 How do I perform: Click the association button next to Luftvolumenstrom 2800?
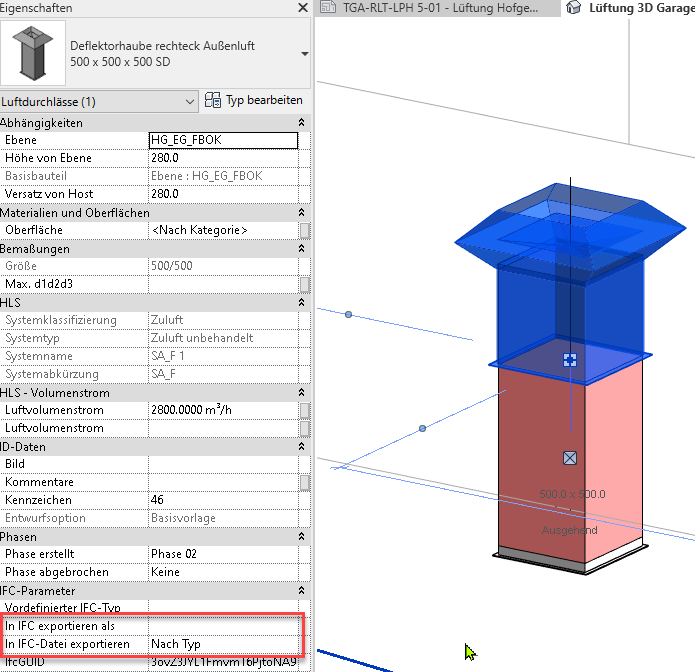[x=304, y=411]
